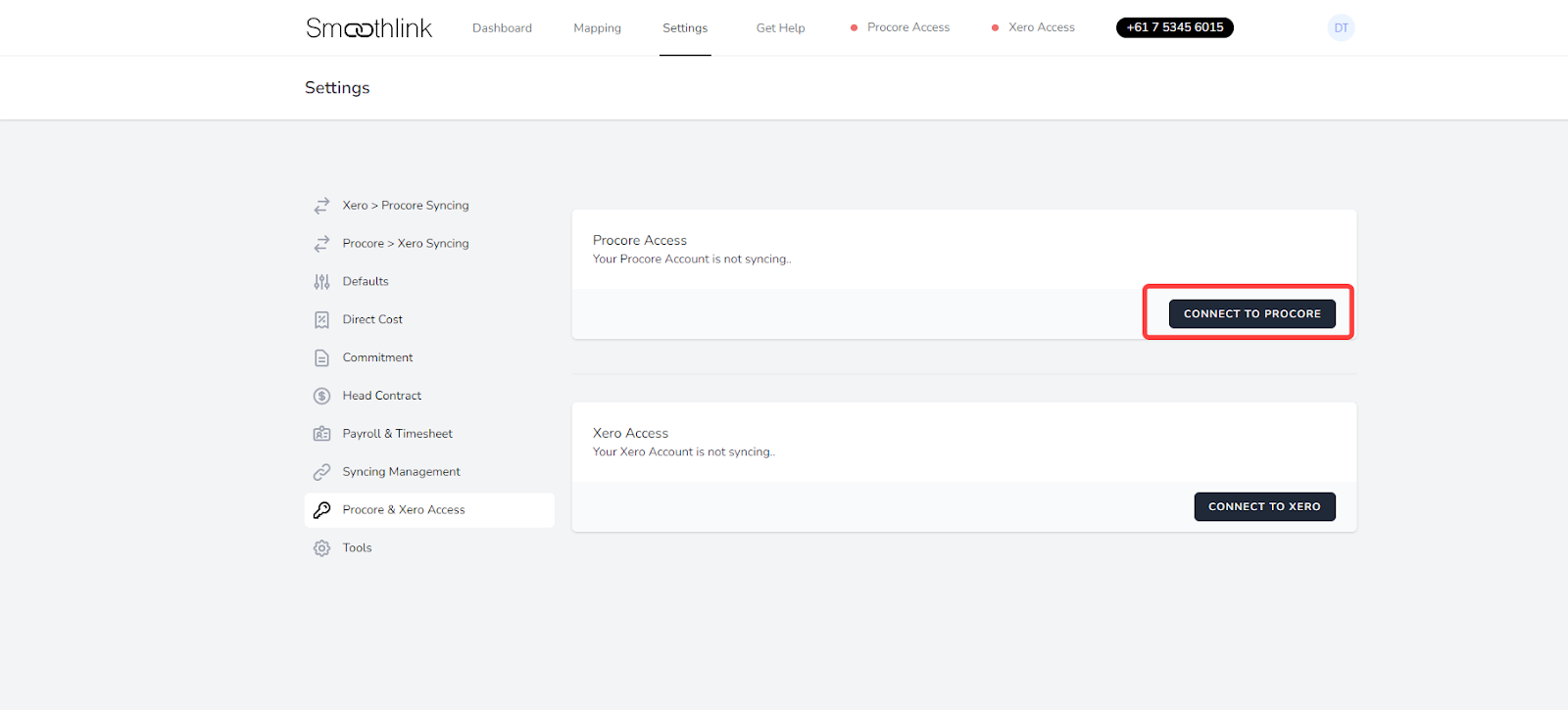The height and width of the screenshot is (710, 1568).
Task: Open the Defaults settings section
Action: coord(429,282)
